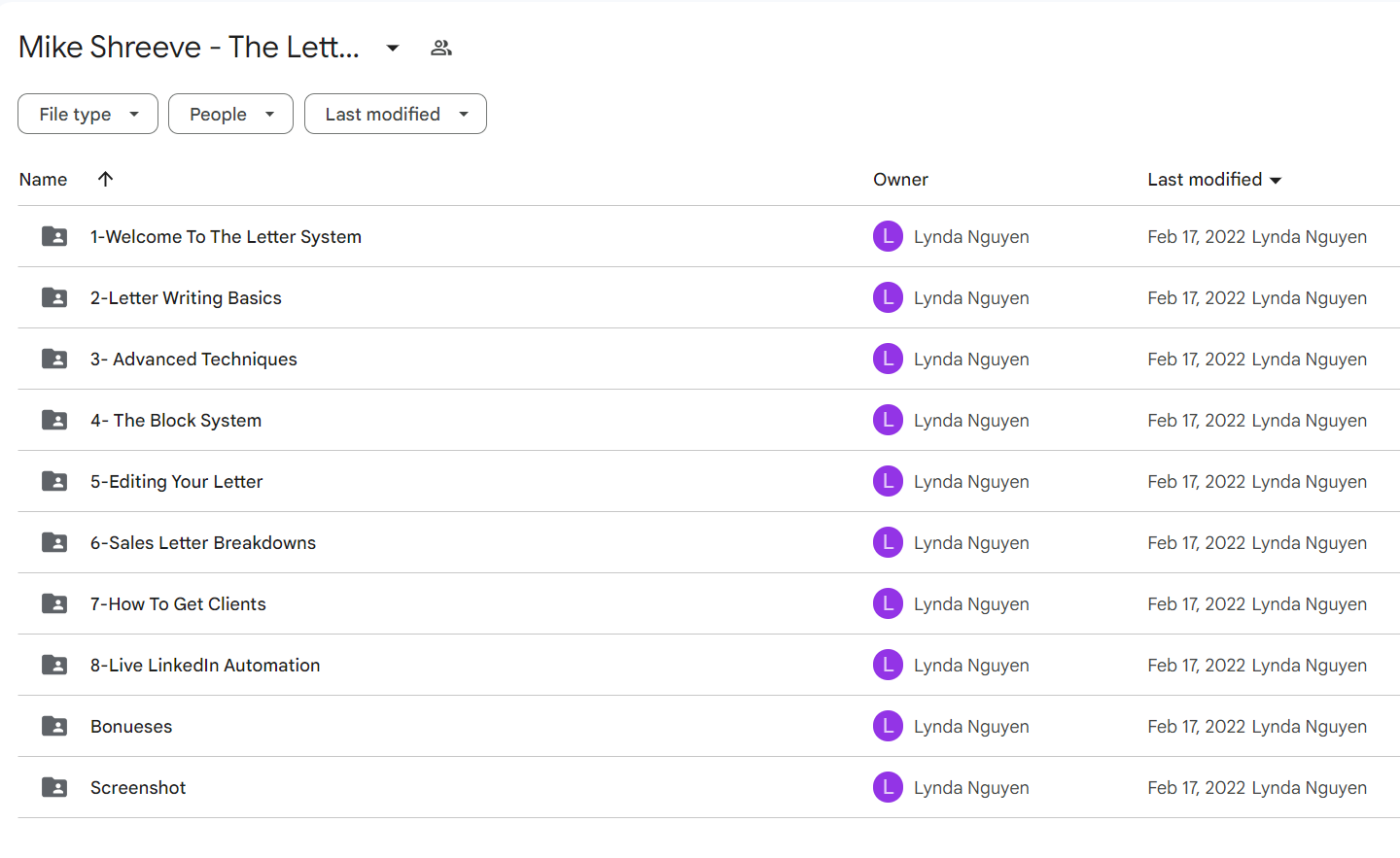Open the 4- The Block System folder
The height and width of the screenshot is (858, 1400).
[x=176, y=421]
